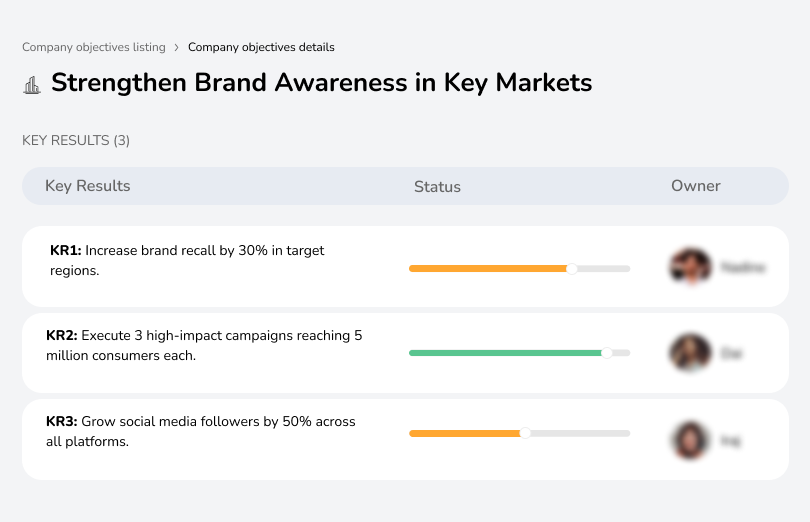The image size is (810, 522).
Task: Click the Company objectives details breadcrumb
Action: (261, 47)
